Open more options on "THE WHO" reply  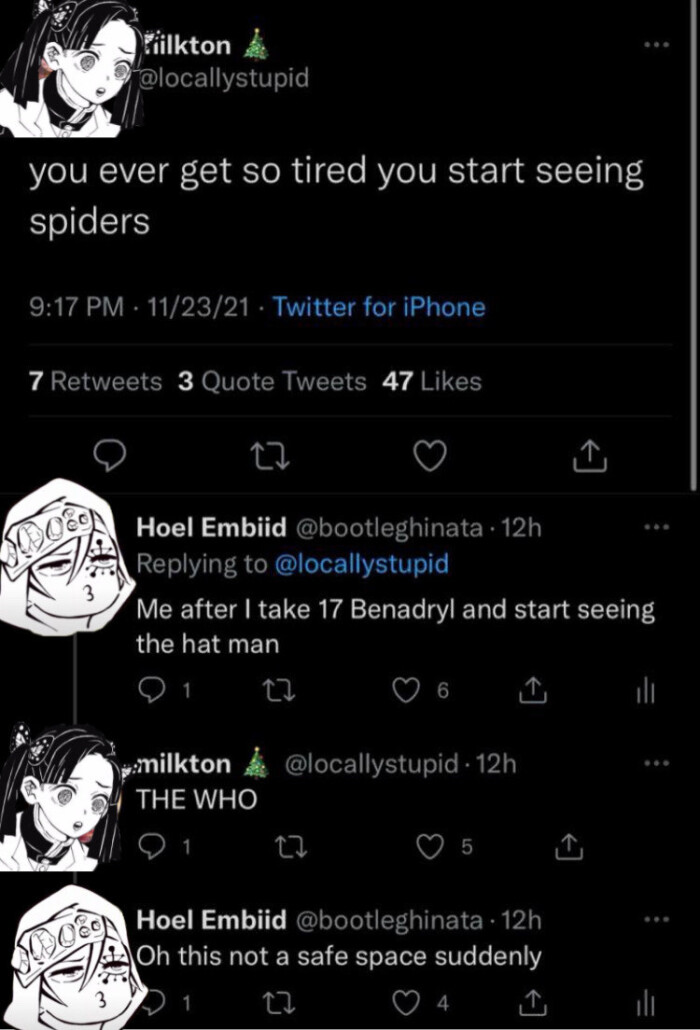[655, 764]
